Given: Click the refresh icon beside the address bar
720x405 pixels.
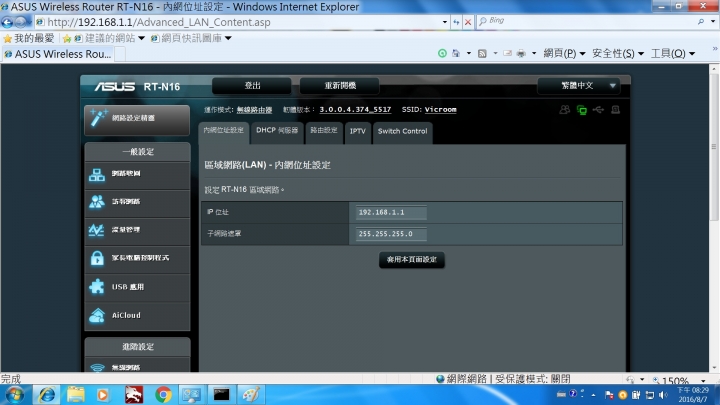Looking at the screenshot, I should (x=456, y=22).
